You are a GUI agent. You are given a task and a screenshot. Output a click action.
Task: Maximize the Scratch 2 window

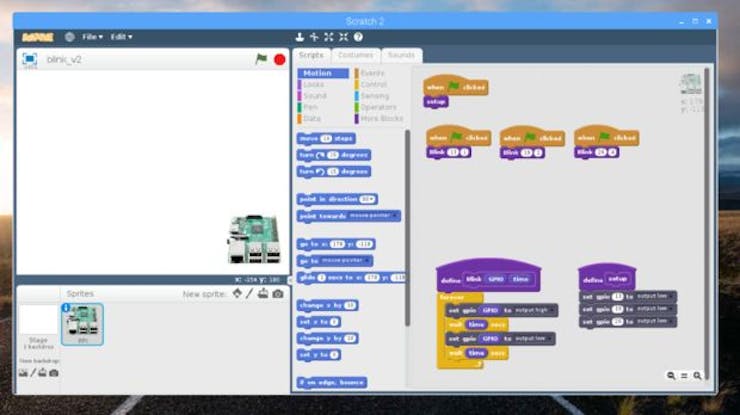[695, 21]
